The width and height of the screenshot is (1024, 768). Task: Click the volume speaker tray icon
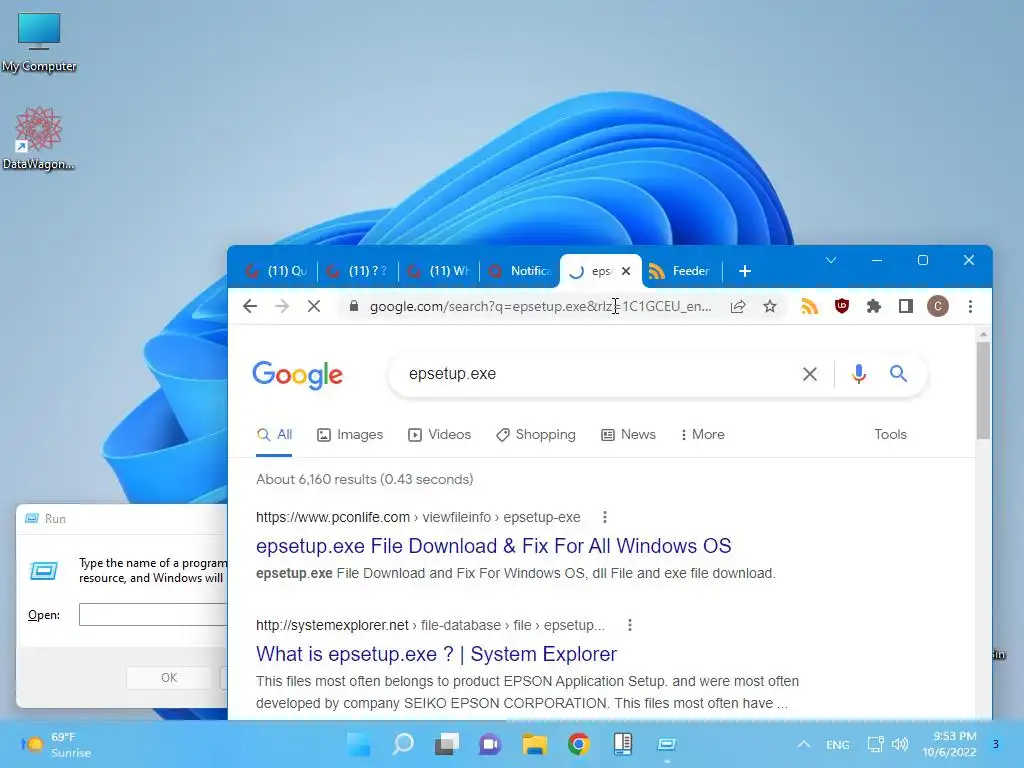900,744
